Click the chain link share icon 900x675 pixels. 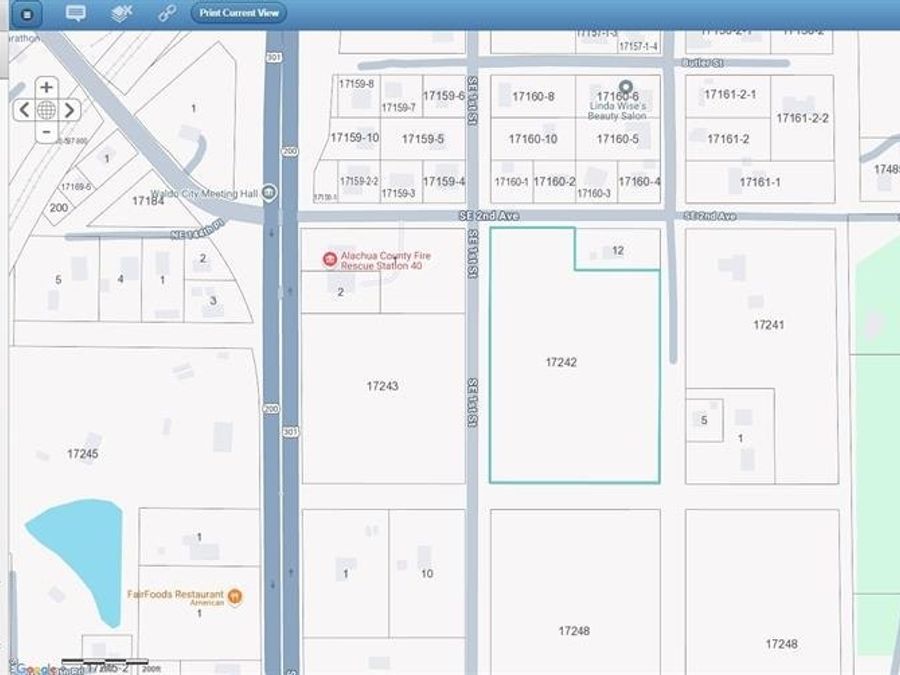(167, 13)
